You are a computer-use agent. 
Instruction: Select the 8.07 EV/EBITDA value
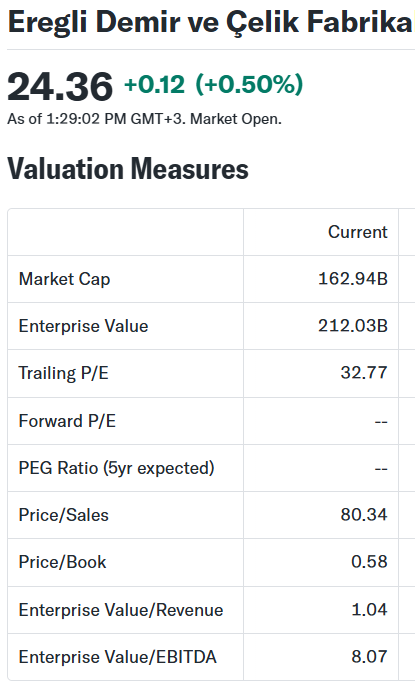point(369,657)
